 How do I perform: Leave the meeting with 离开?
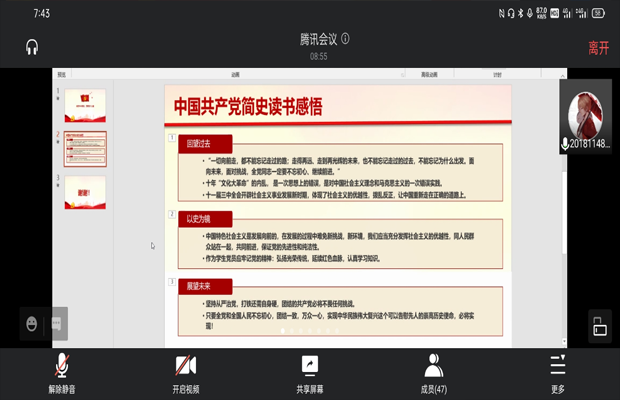[x=598, y=47]
